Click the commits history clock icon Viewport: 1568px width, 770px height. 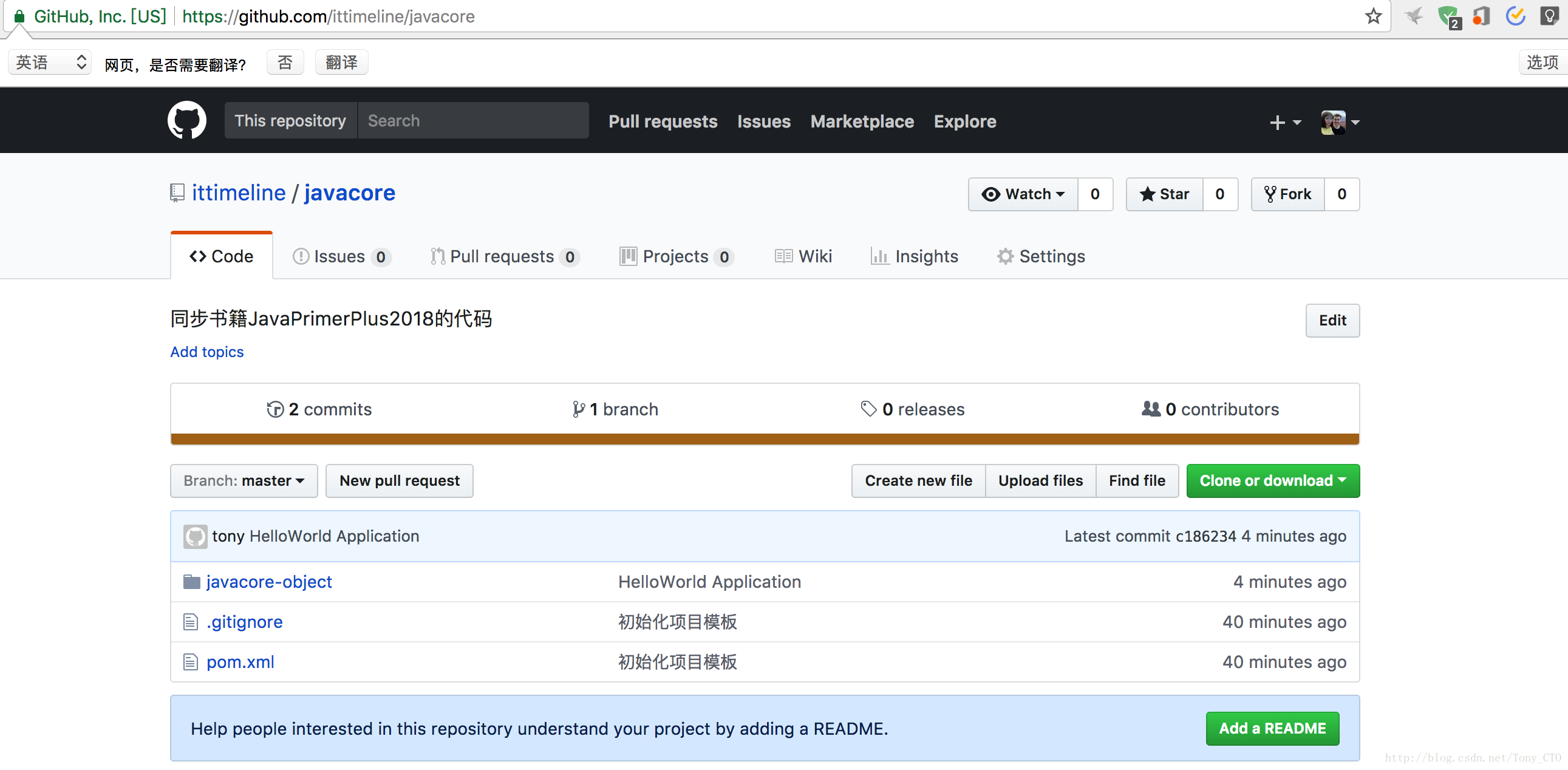pos(275,409)
